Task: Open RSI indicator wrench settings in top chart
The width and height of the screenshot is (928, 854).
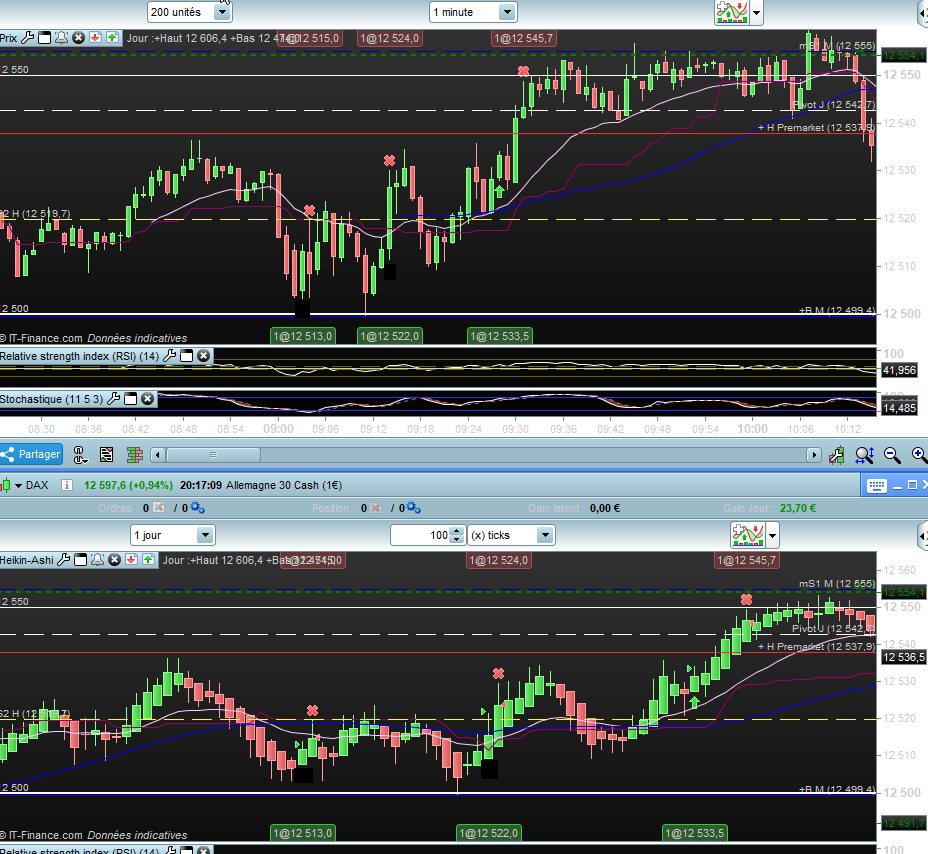Action: pyautogui.click(x=169, y=356)
